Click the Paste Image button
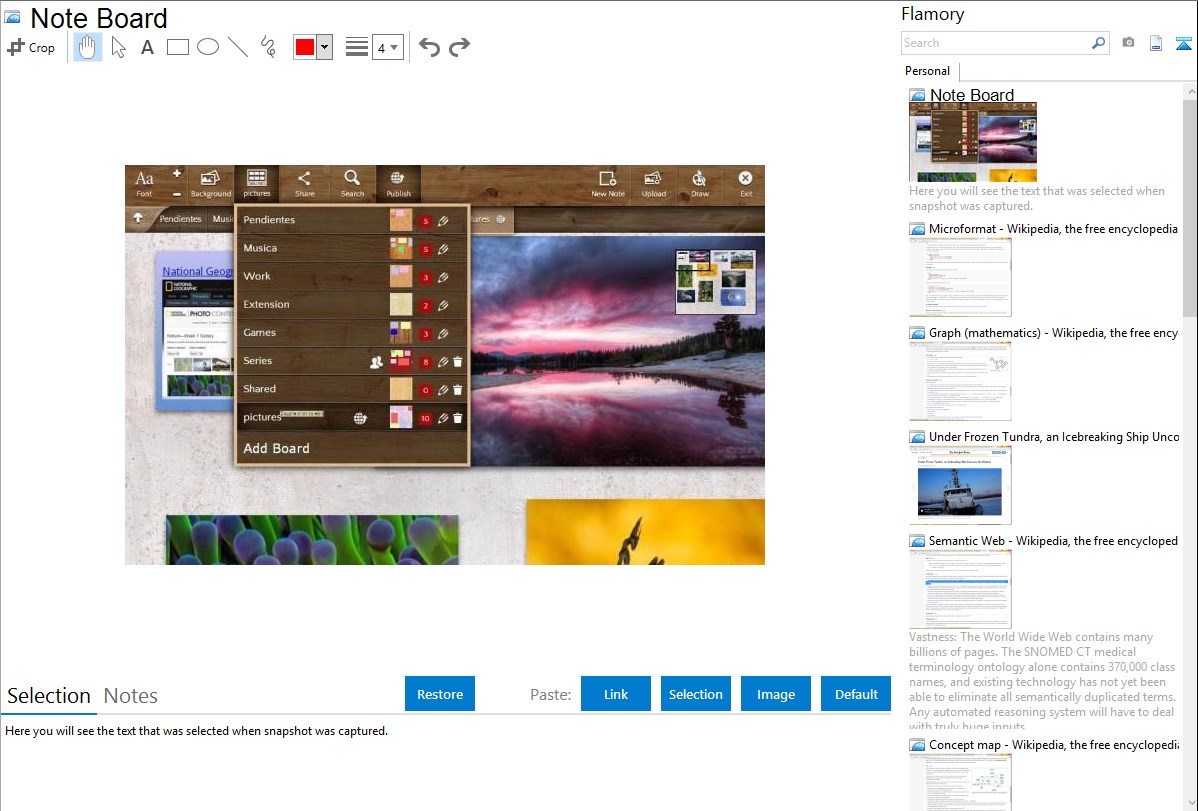Viewport: 1198px width, 811px height. (x=775, y=694)
